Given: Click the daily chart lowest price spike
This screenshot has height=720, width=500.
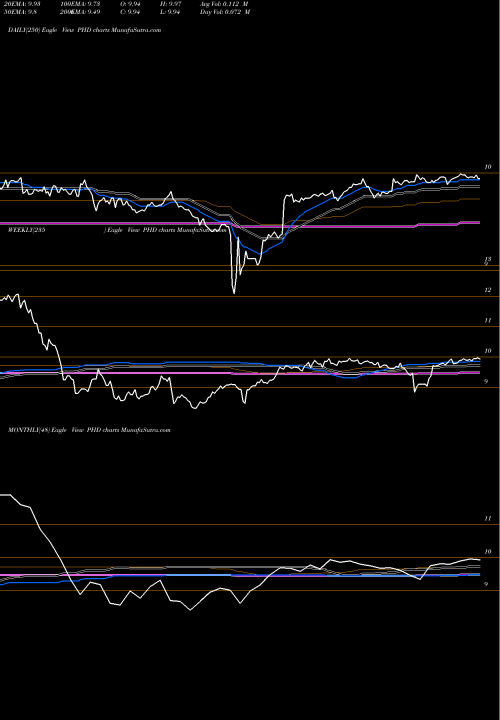Looking at the screenshot, I should pyautogui.click(x=234, y=292).
